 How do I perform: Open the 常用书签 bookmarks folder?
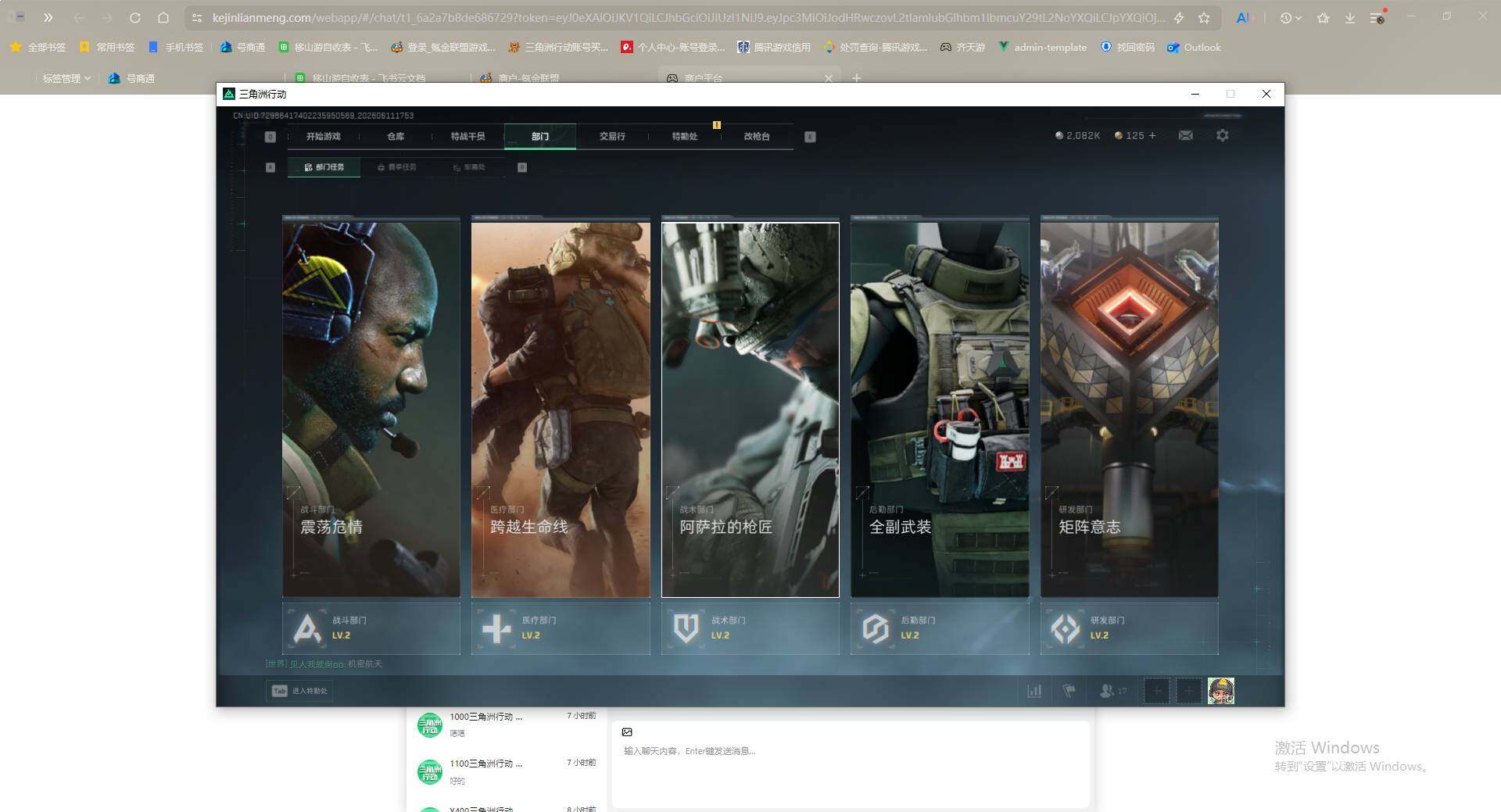106,47
